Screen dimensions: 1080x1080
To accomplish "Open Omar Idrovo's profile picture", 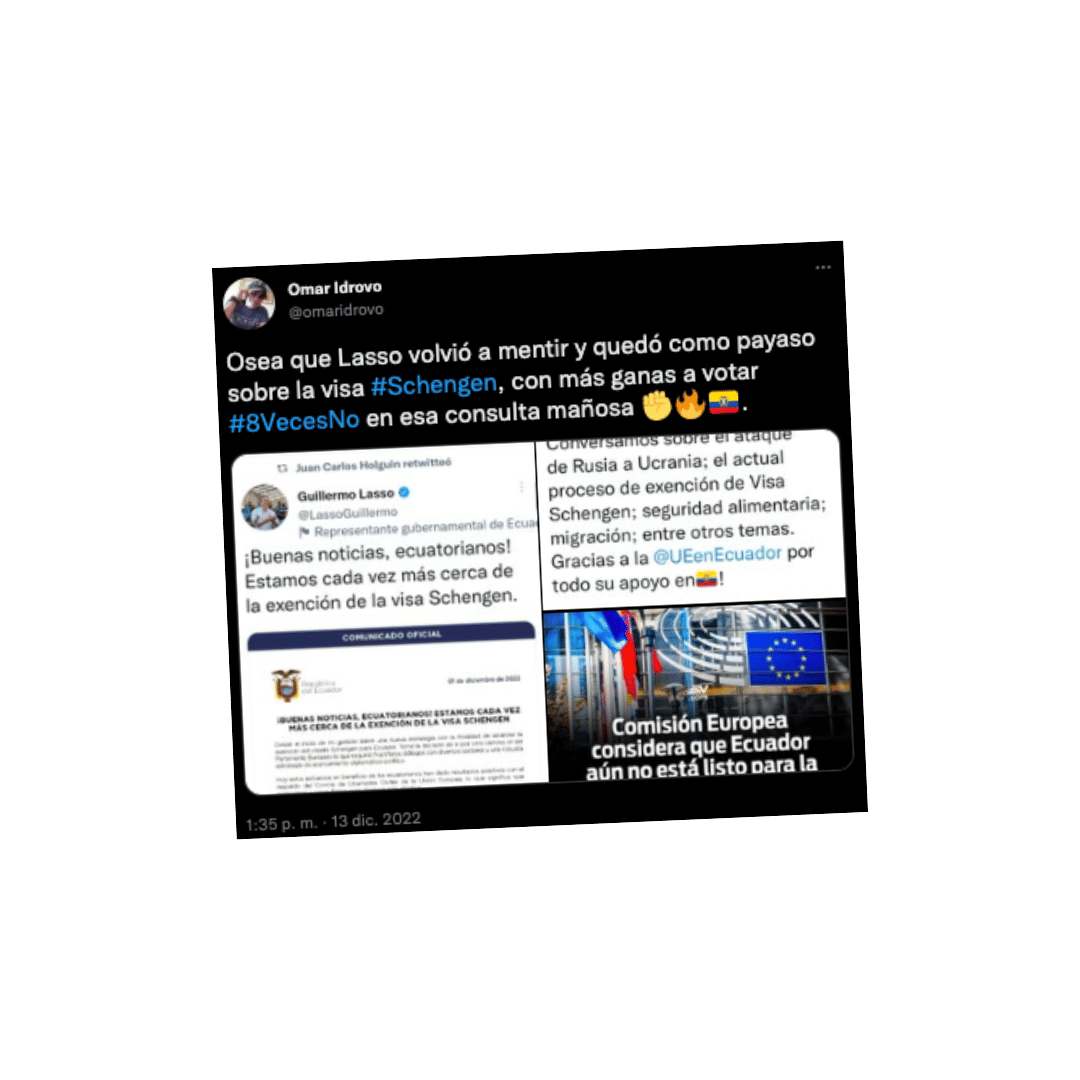I will pos(249,303).
